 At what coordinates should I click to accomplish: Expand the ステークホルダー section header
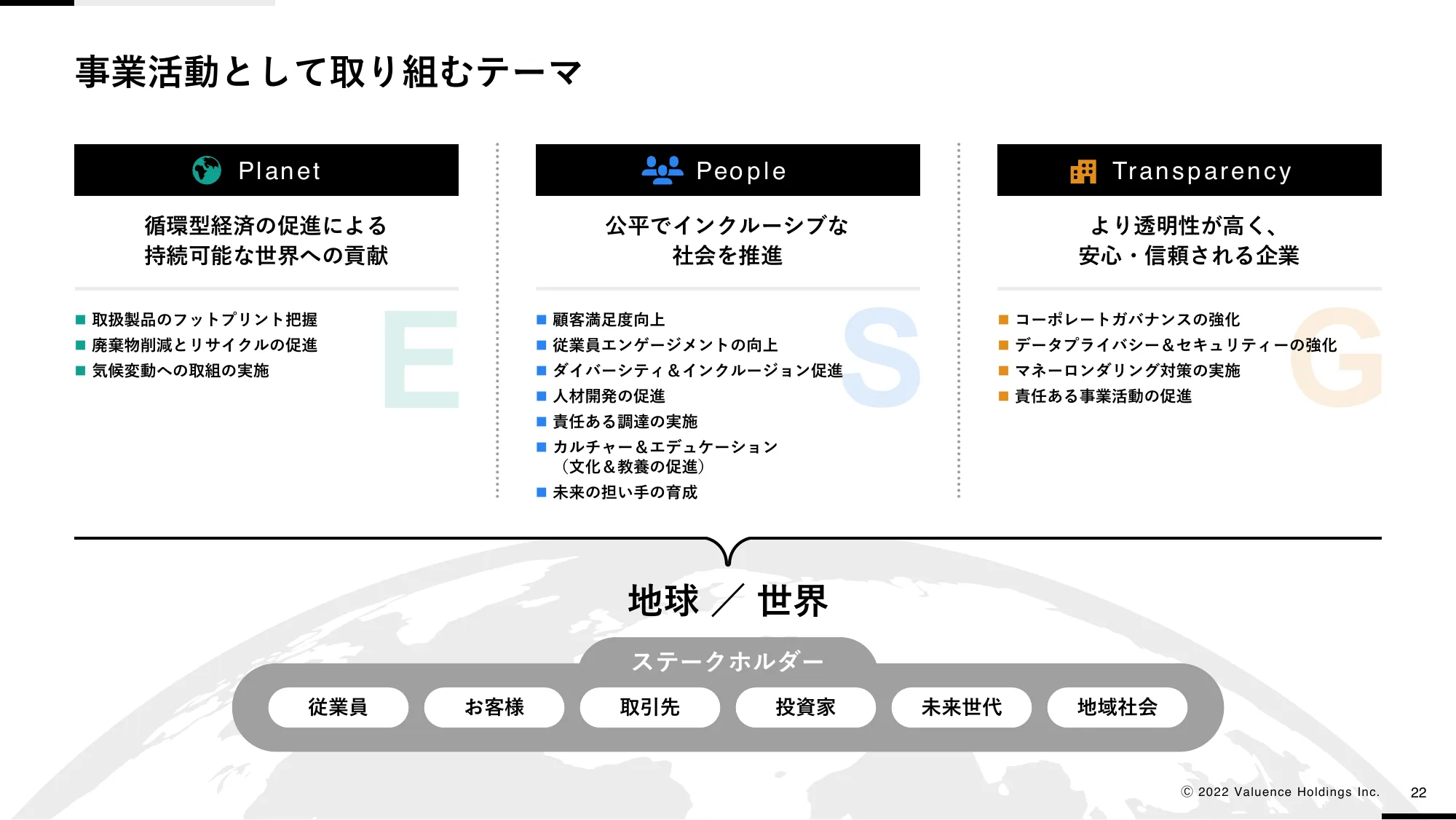(727, 658)
